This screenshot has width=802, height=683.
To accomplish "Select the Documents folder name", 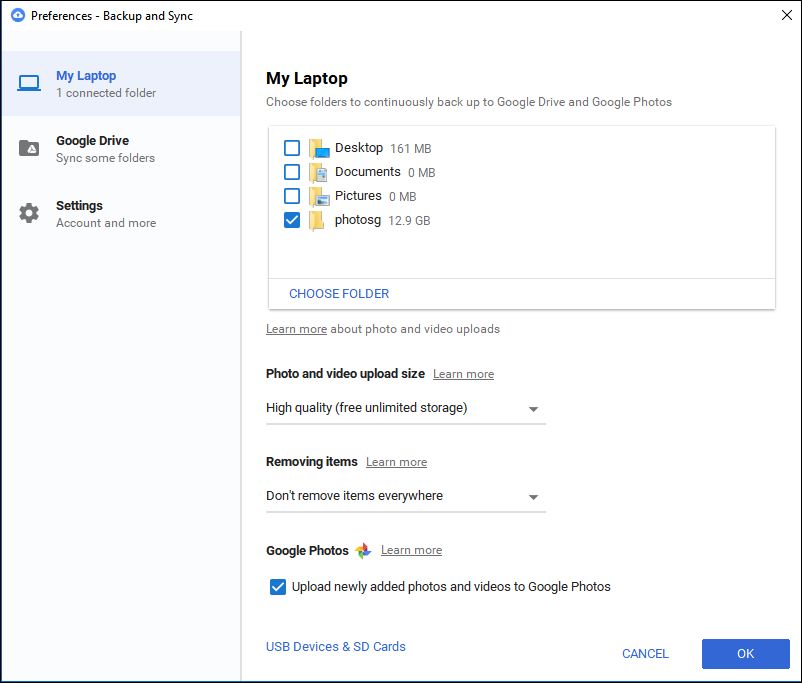I will pos(367,172).
